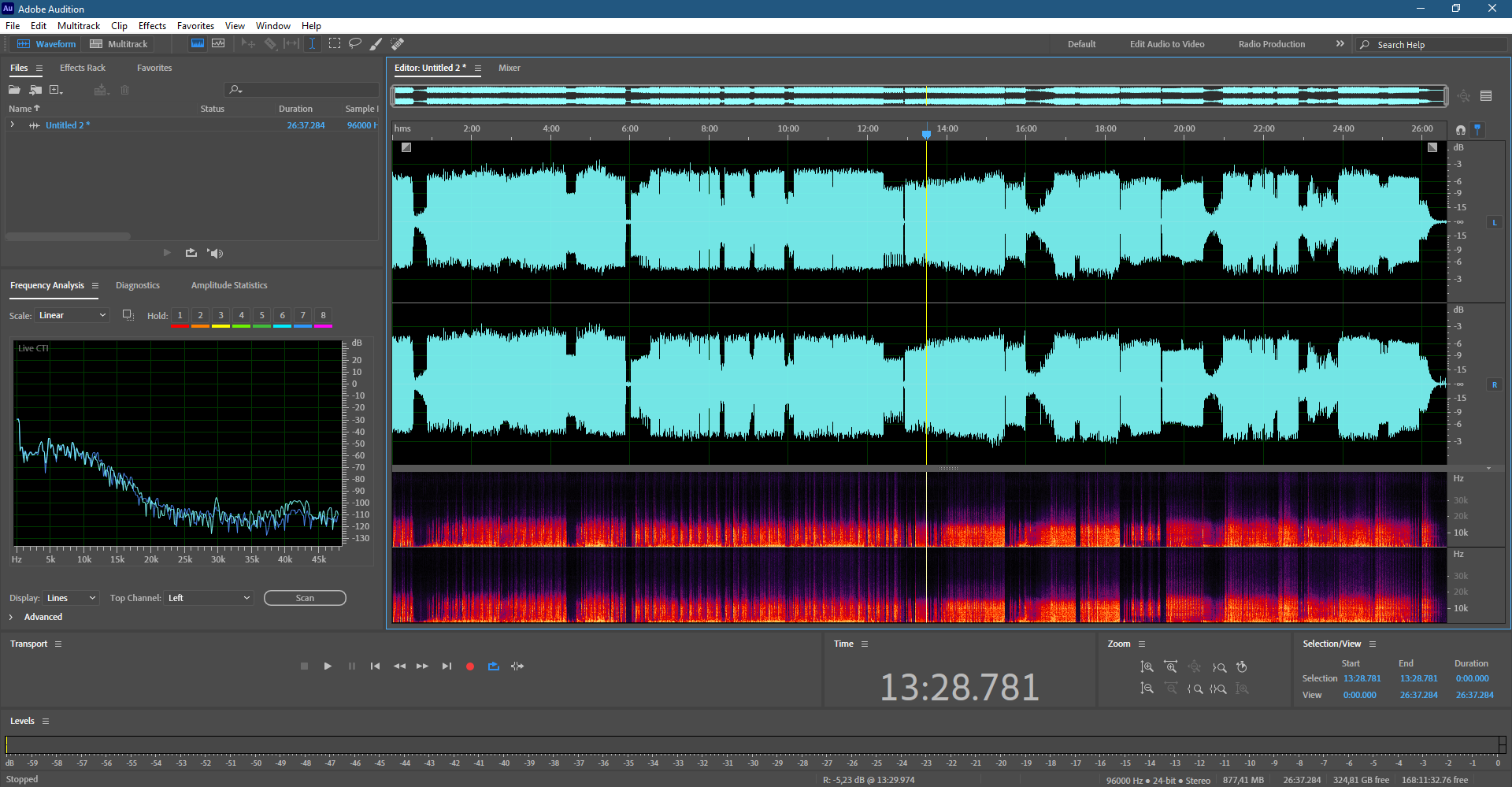Screen dimensions: 1512x787
Task: Click the Skip Selection transport icon
Action: click(x=517, y=666)
